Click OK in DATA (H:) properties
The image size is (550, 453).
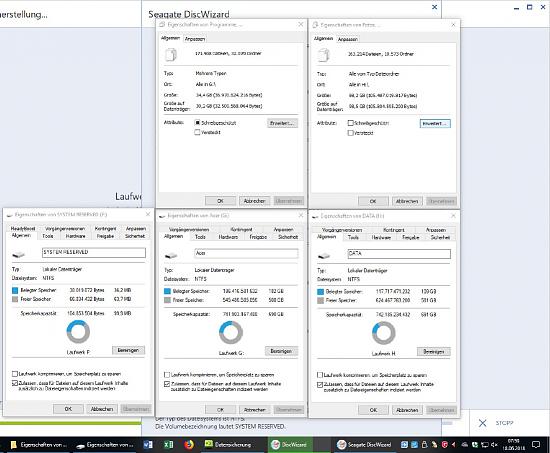[373, 410]
